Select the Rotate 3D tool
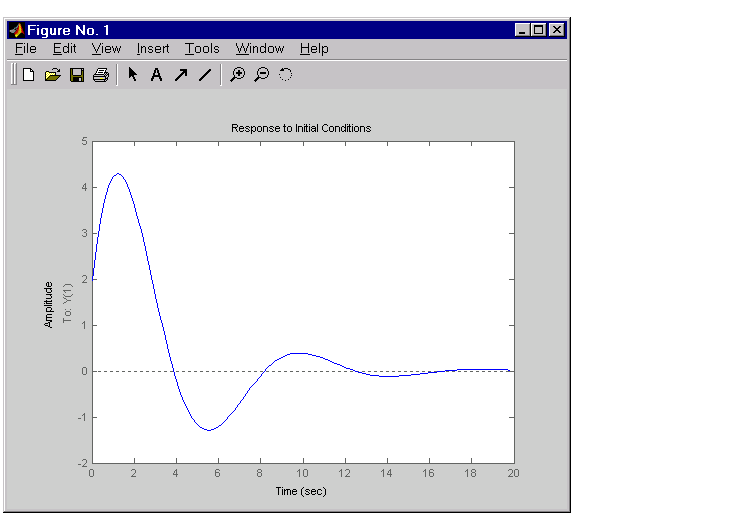The width and height of the screenshot is (750, 527). (x=285, y=75)
